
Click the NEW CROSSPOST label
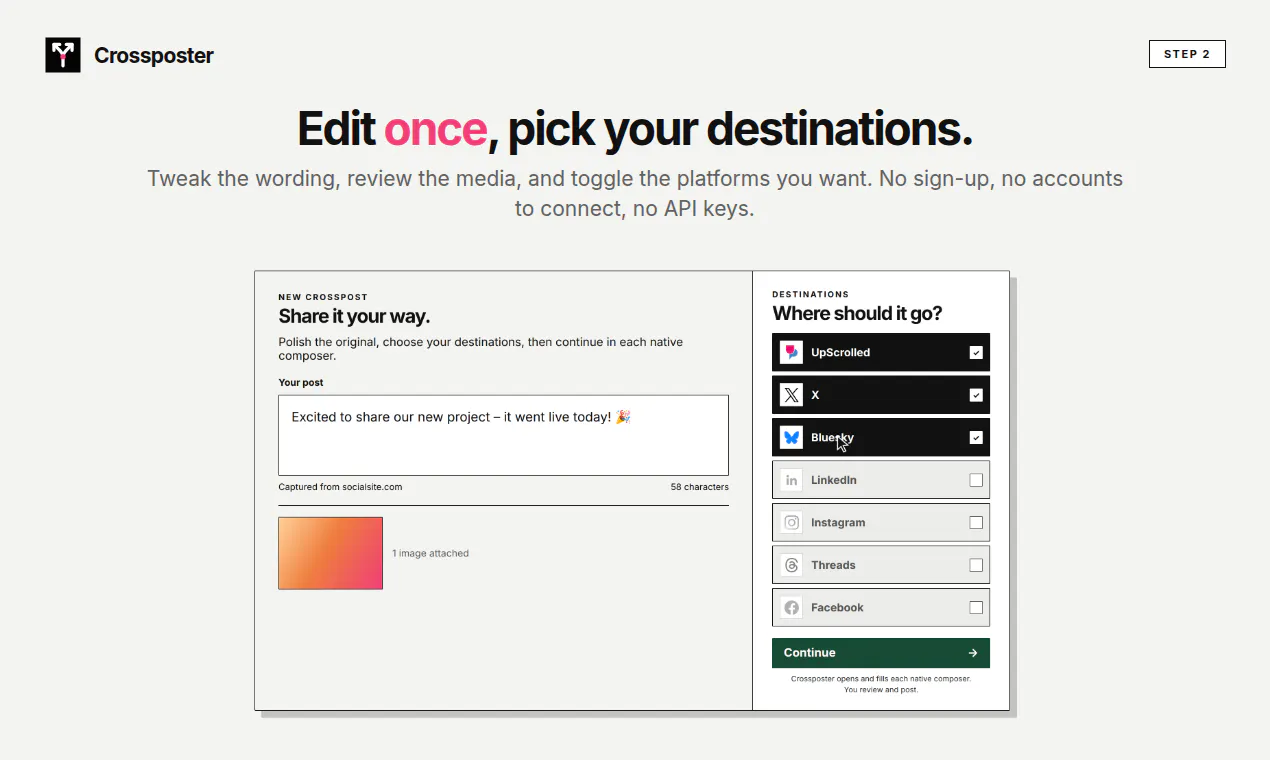pos(323,297)
